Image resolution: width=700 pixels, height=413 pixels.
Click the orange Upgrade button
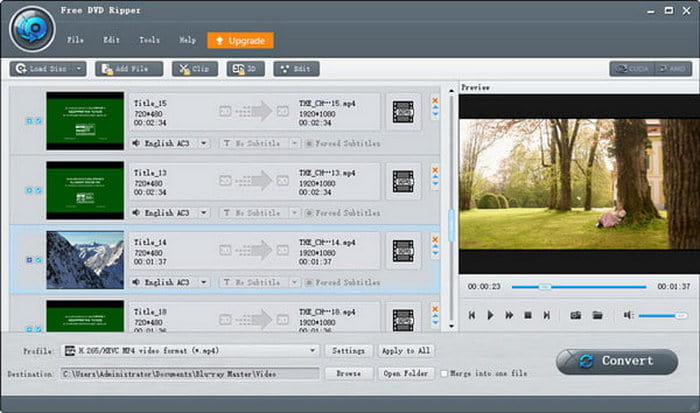tap(241, 41)
